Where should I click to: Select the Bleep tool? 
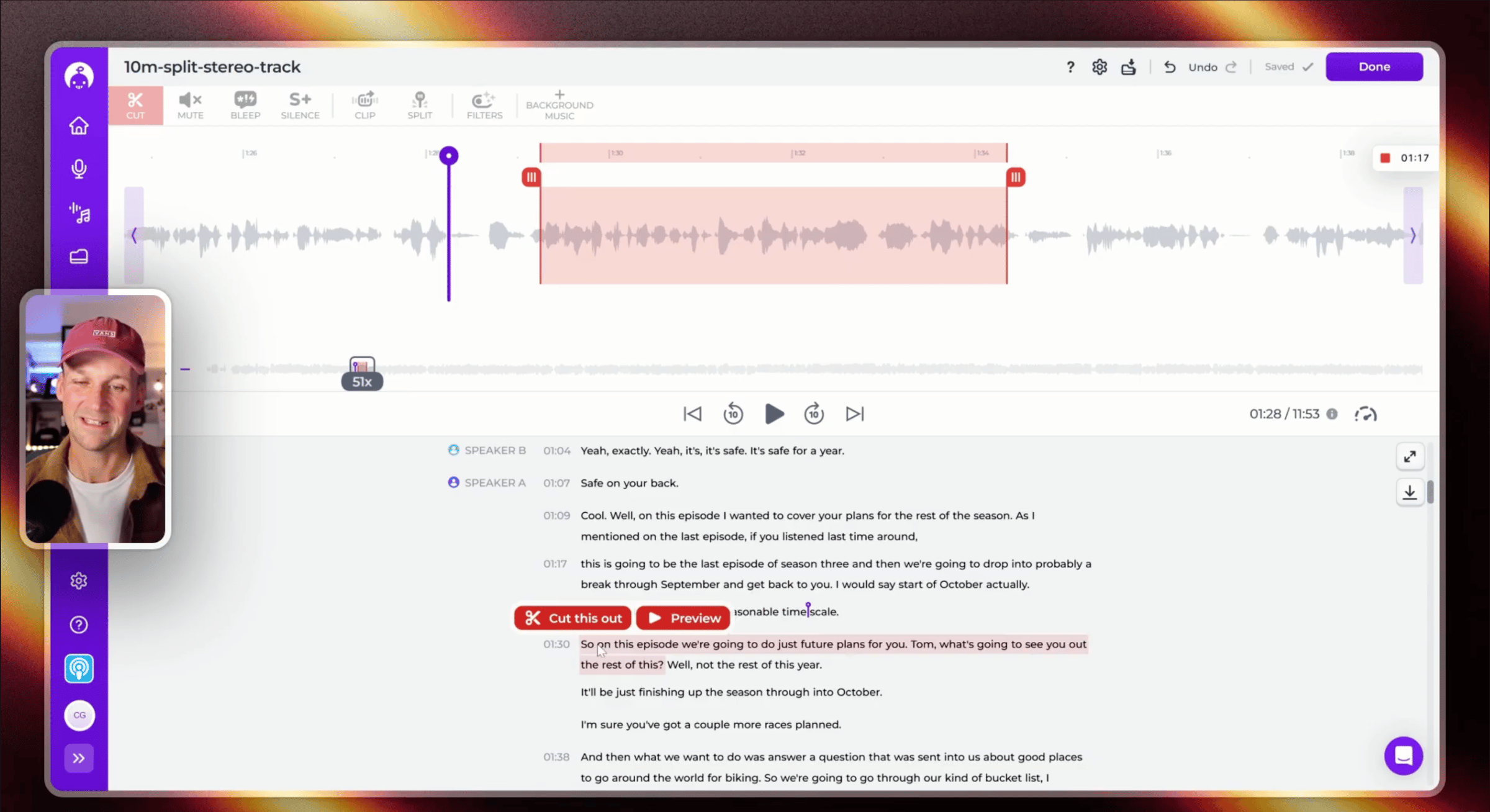click(245, 105)
